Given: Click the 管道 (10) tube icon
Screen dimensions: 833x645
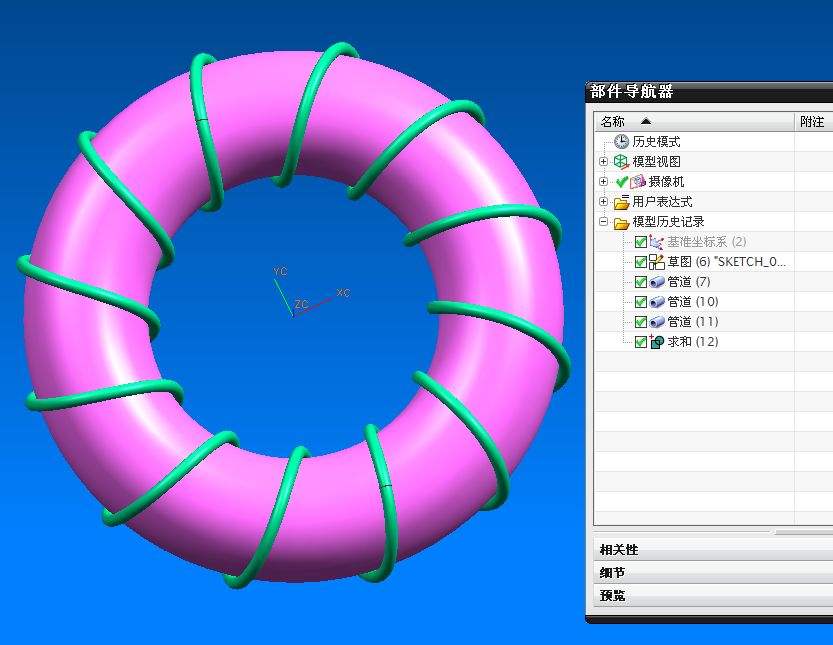Looking at the screenshot, I should 657,302.
